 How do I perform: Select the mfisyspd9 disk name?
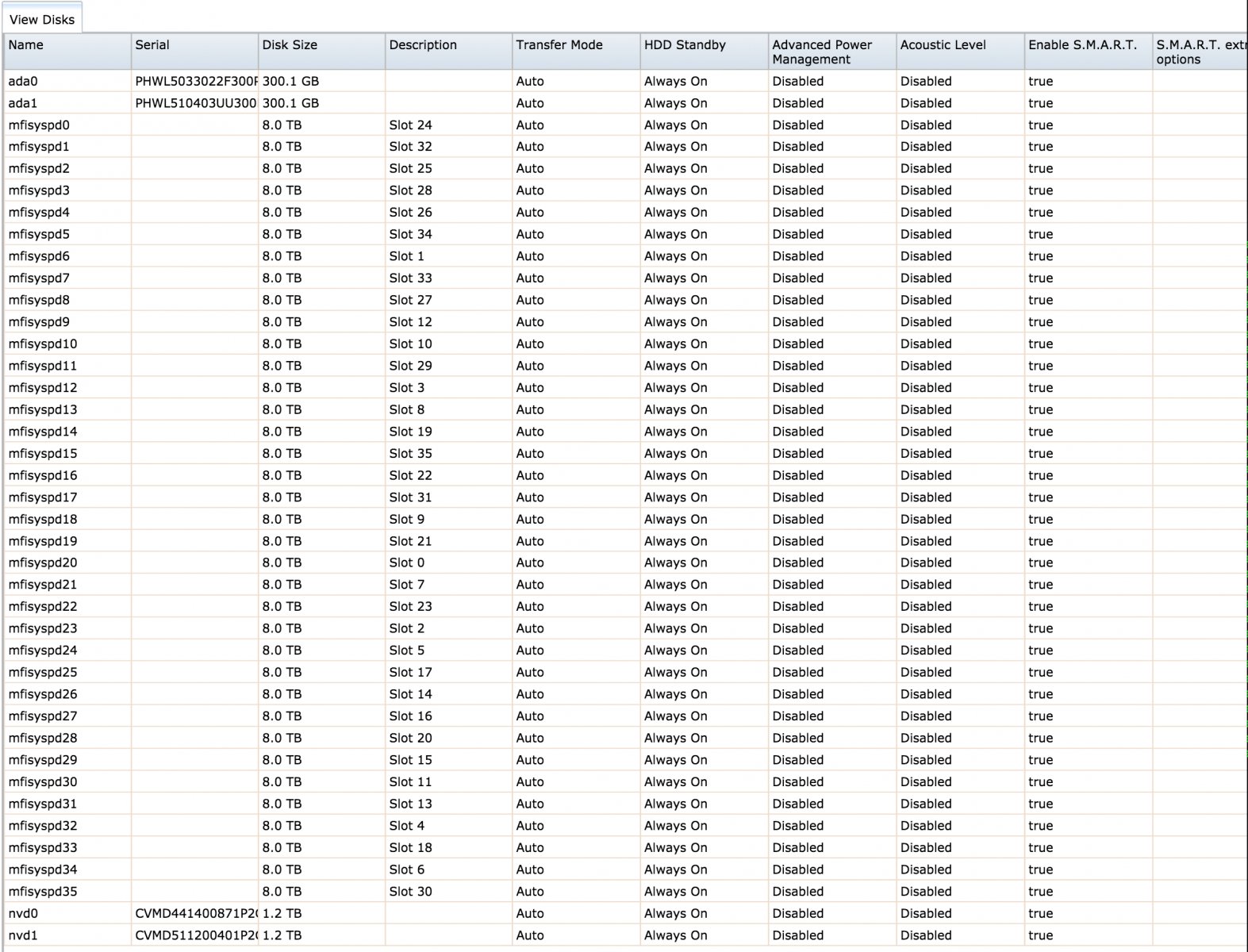click(39, 322)
